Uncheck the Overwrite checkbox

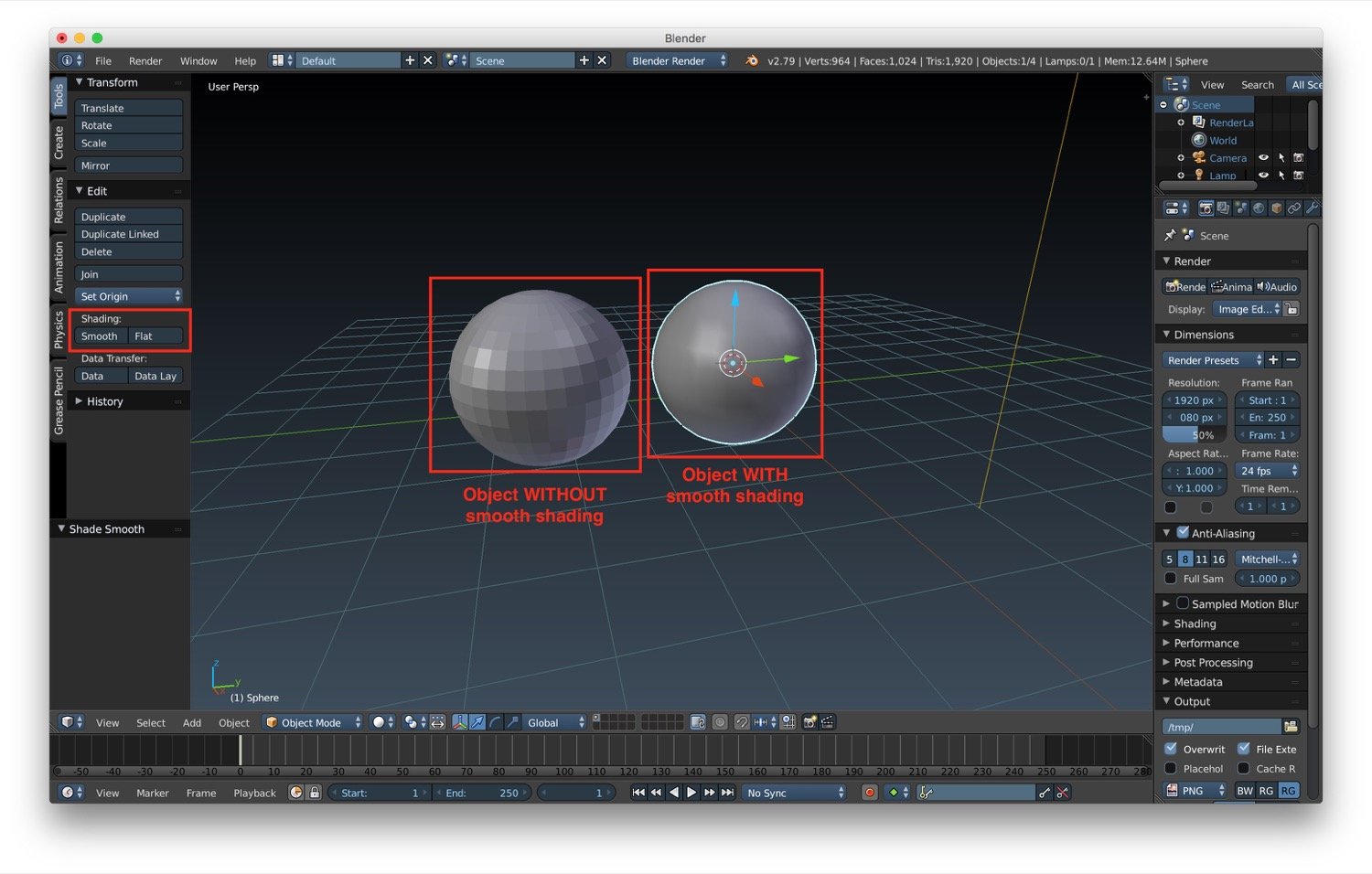(1170, 749)
